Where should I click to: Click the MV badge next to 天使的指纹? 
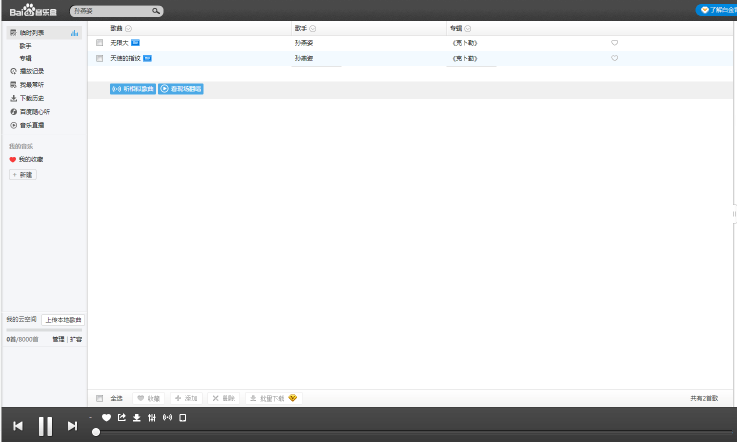click(x=147, y=58)
